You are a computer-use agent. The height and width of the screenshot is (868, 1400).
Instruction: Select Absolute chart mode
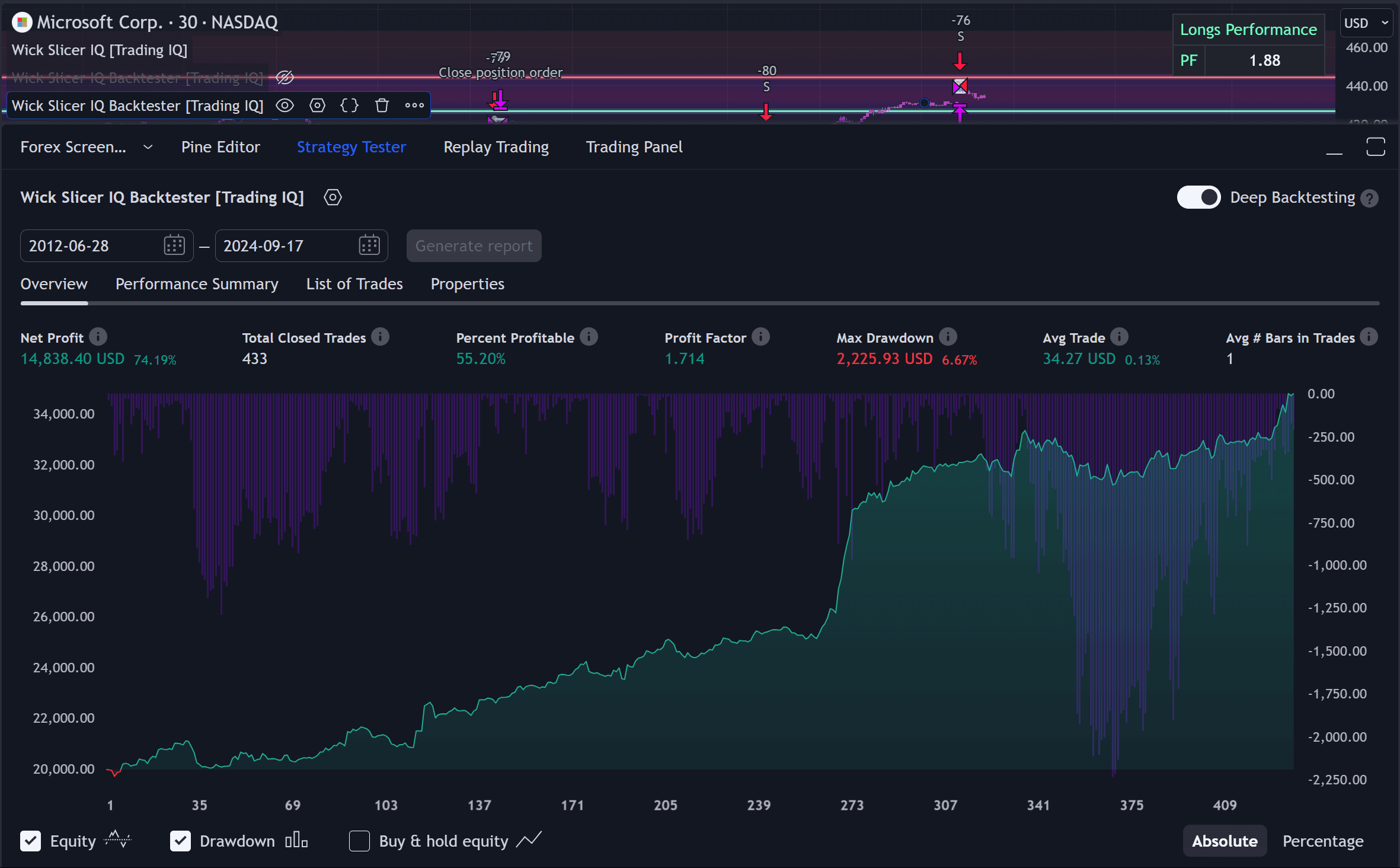pos(1225,841)
